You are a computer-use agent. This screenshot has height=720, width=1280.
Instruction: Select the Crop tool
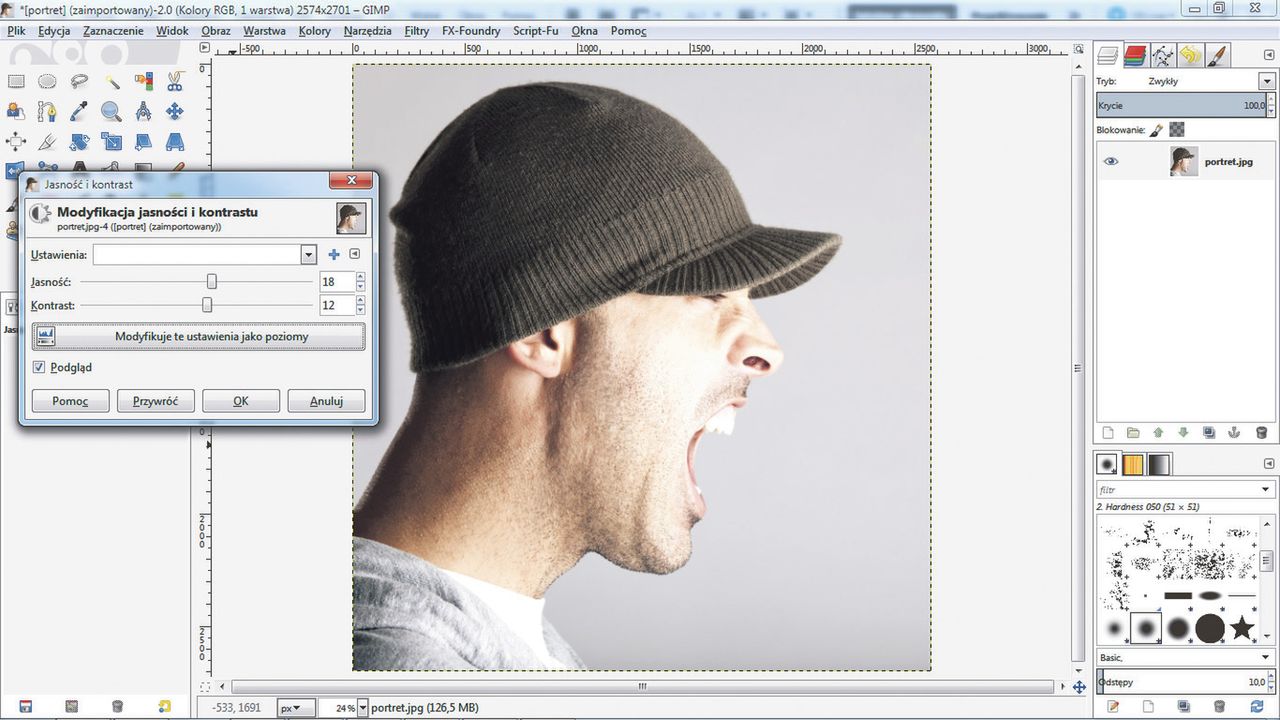click(x=47, y=142)
